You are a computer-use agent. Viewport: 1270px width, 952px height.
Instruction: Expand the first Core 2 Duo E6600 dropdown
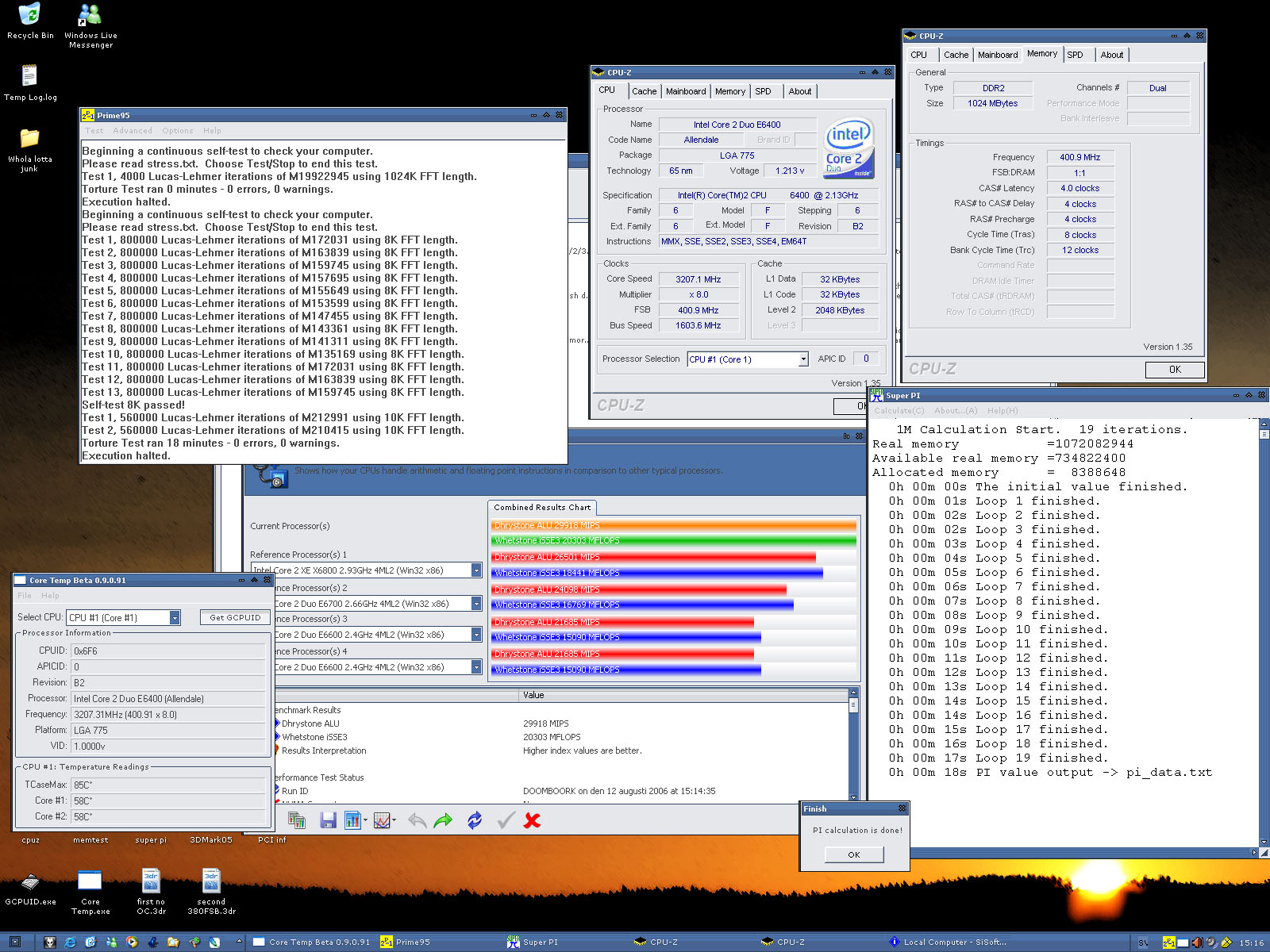click(476, 635)
